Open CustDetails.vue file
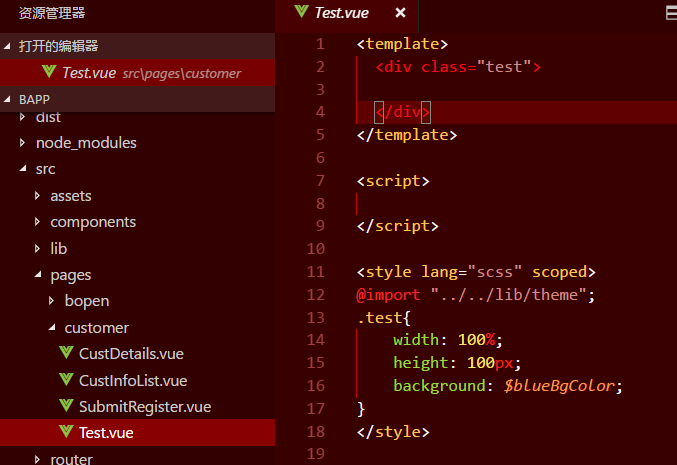 [x=131, y=354]
